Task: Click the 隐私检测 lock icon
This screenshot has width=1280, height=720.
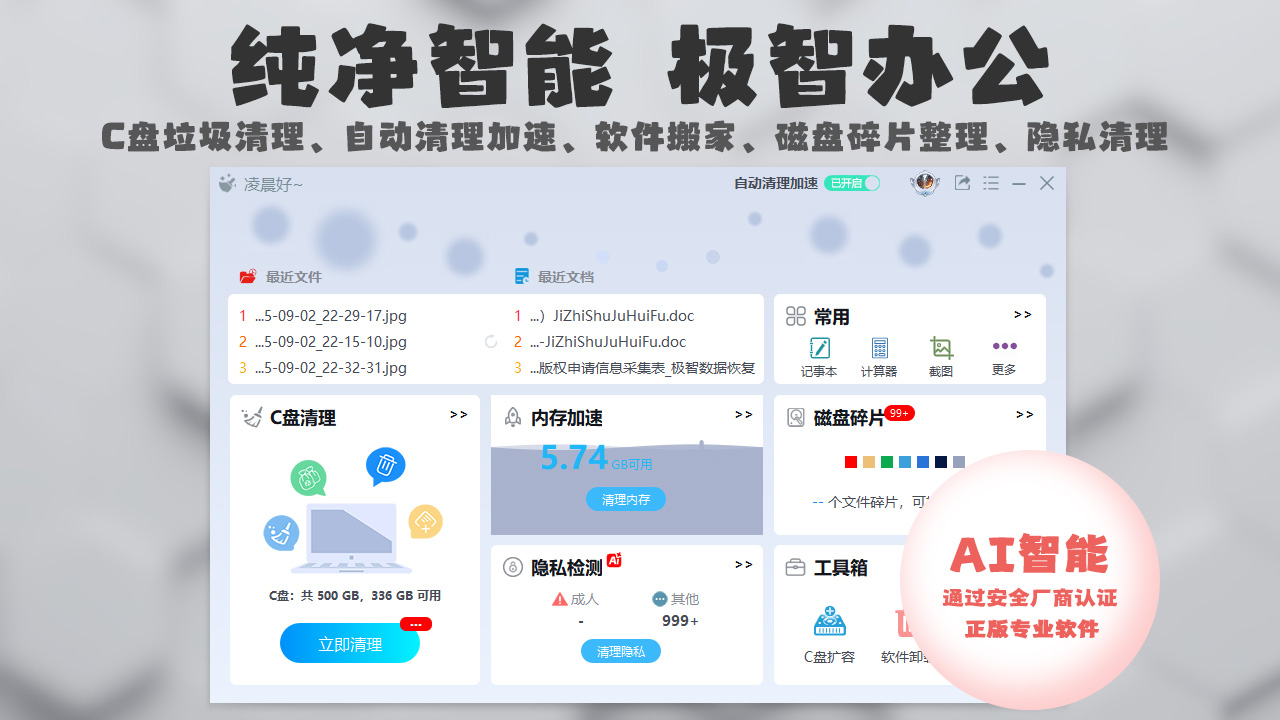Action: point(510,564)
